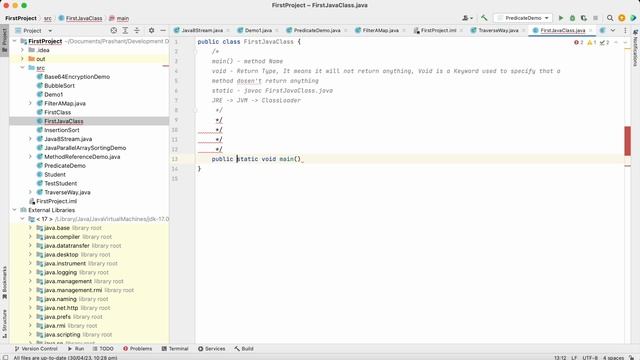Collapse the src folder

pos(22,68)
